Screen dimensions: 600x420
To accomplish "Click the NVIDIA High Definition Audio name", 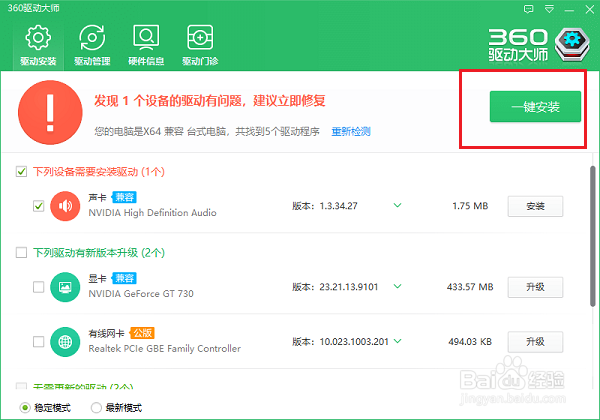I will (x=152, y=213).
